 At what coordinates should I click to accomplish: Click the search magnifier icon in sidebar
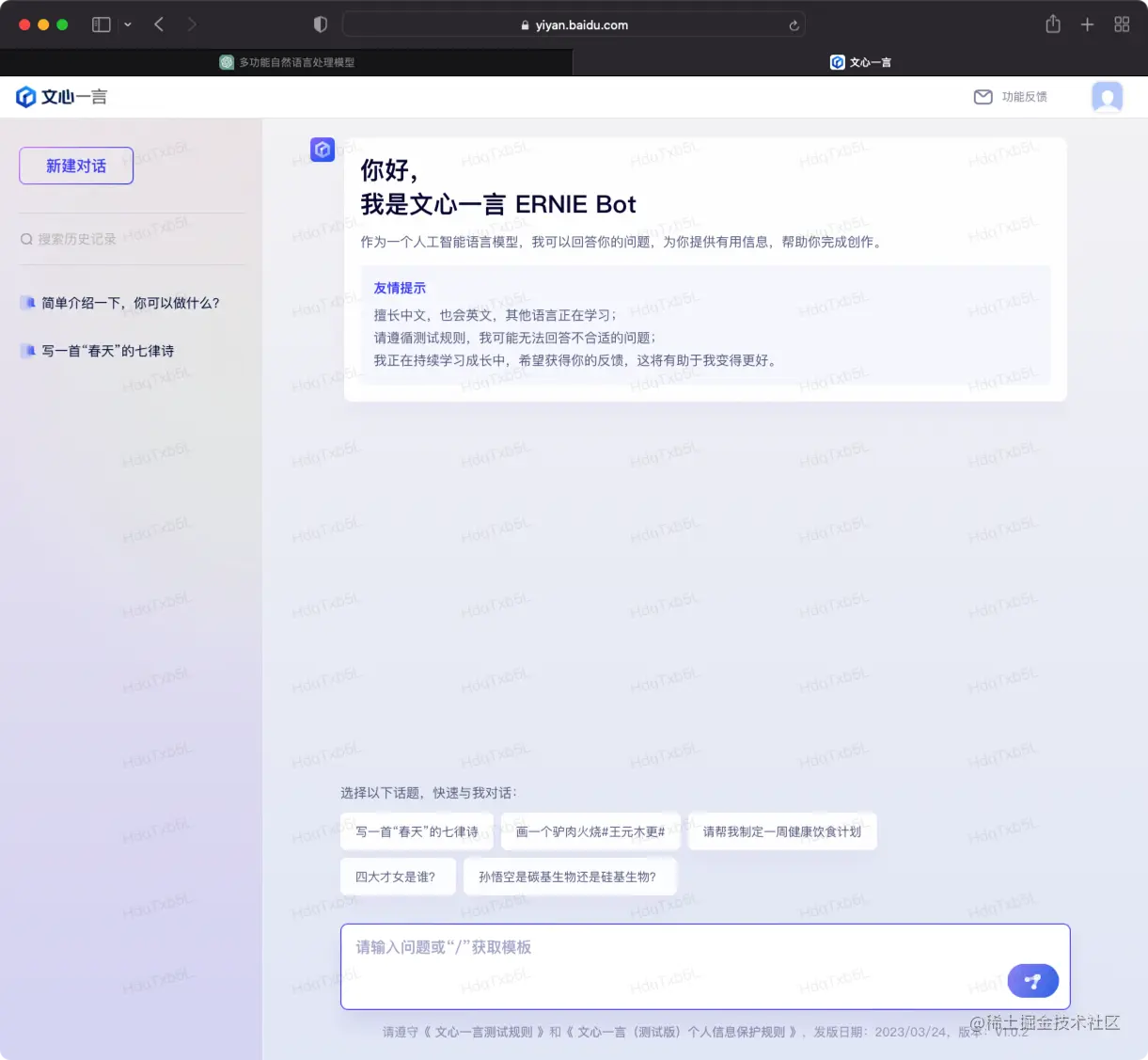click(x=26, y=239)
